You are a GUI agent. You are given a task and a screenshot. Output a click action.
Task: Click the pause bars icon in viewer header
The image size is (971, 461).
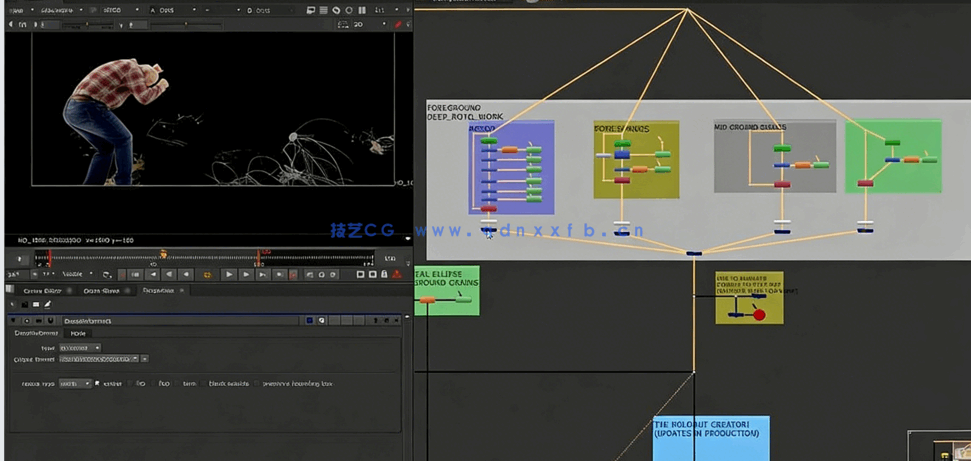pos(362,10)
